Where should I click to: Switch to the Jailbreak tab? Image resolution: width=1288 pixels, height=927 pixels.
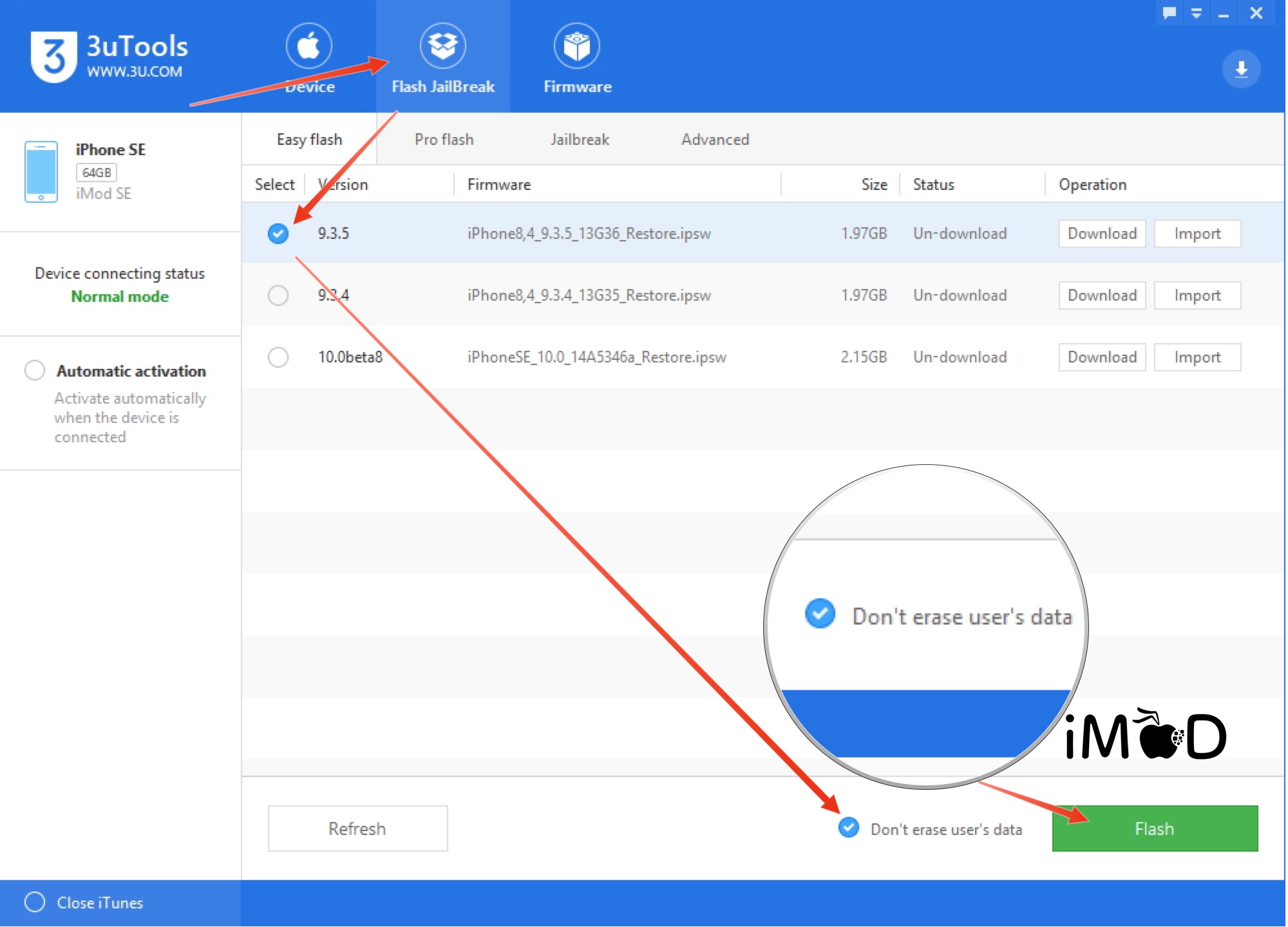click(x=580, y=140)
